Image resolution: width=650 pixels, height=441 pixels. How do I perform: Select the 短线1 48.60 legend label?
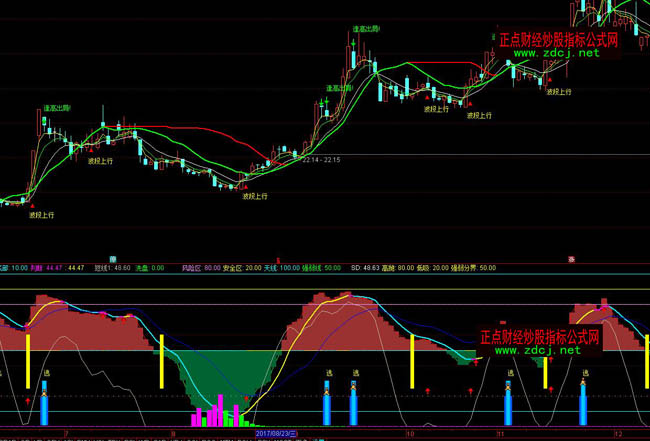[112, 268]
